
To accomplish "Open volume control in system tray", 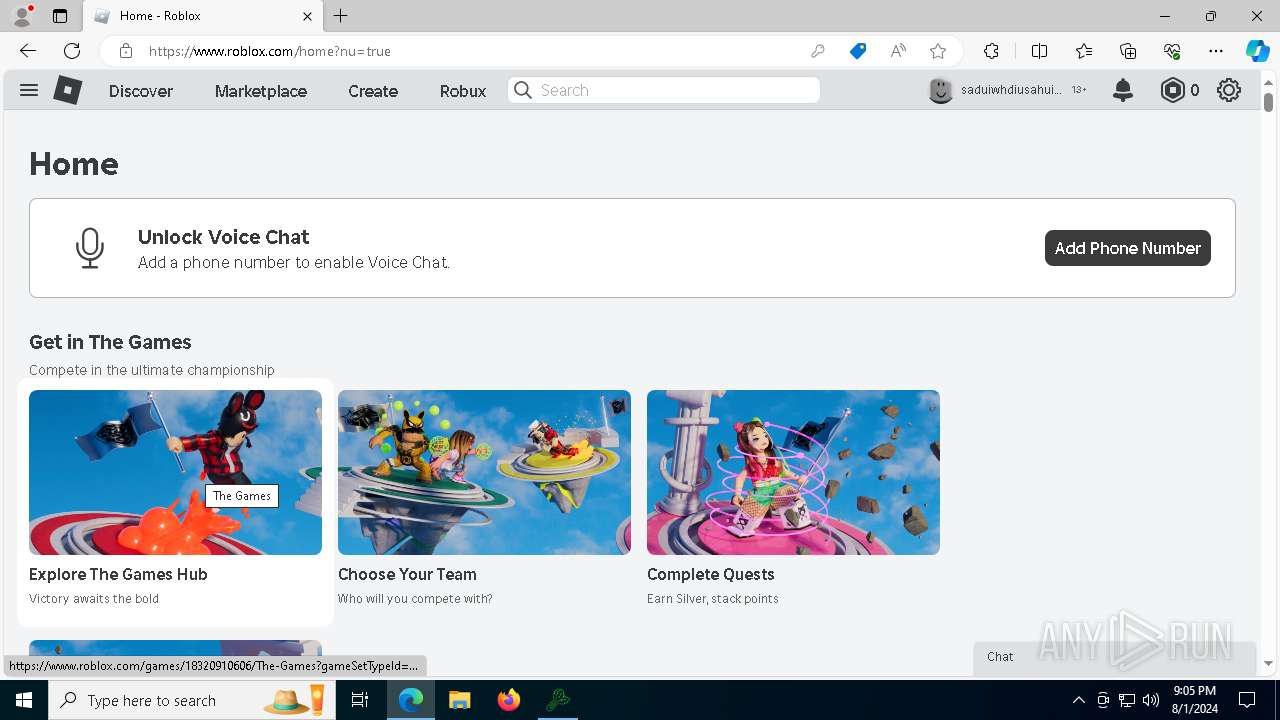I will point(1151,700).
